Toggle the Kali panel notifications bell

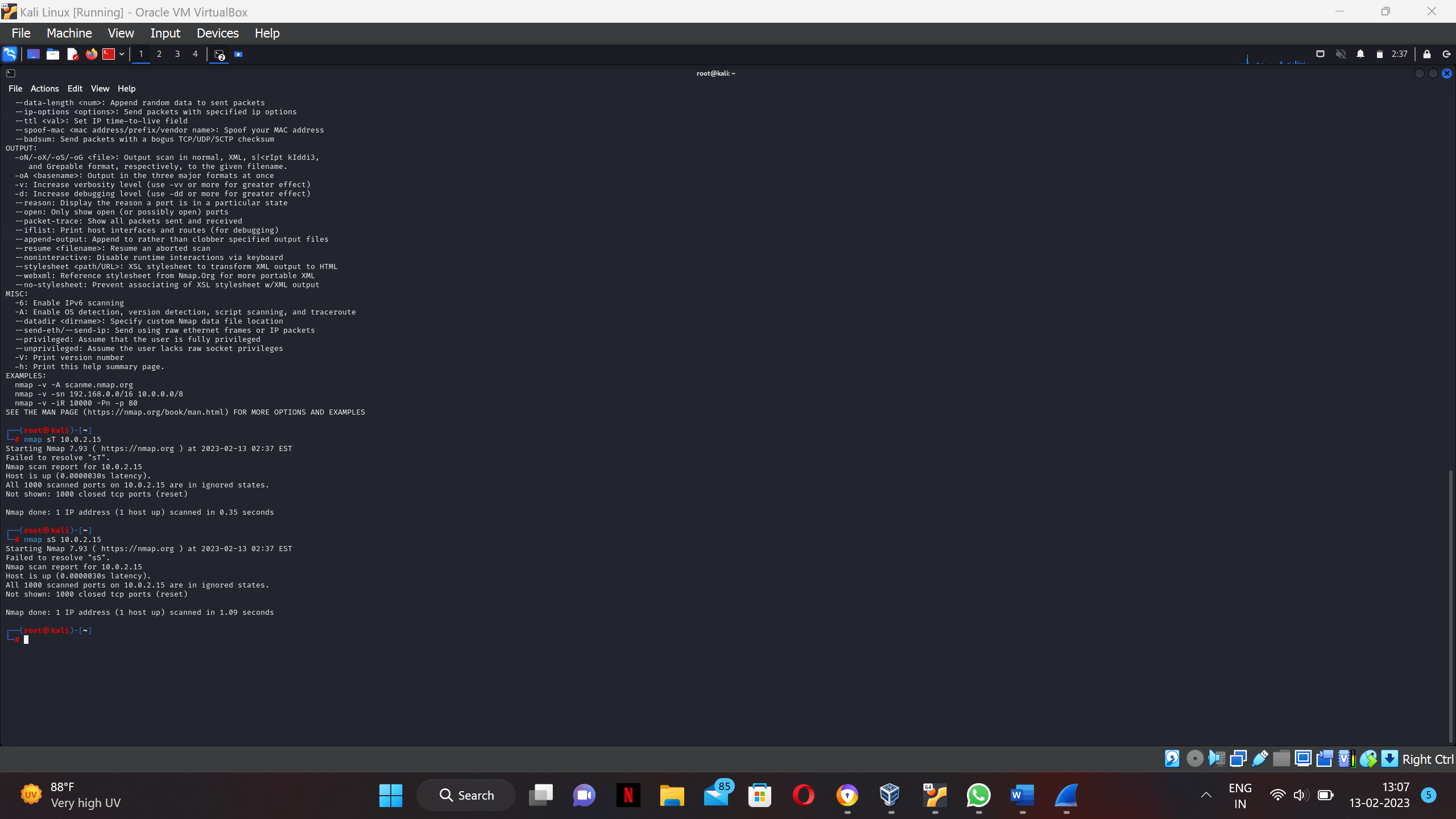[1360, 54]
